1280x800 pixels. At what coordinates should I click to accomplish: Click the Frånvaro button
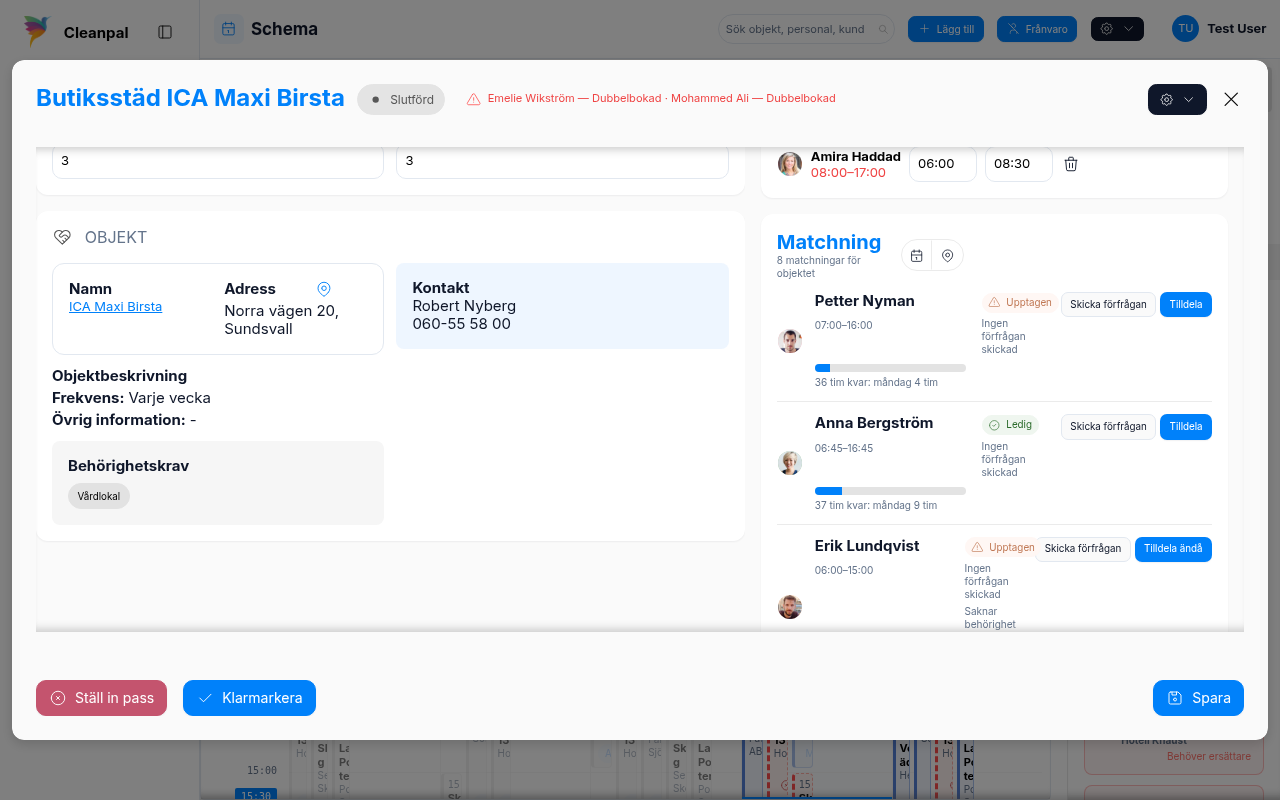1036,29
